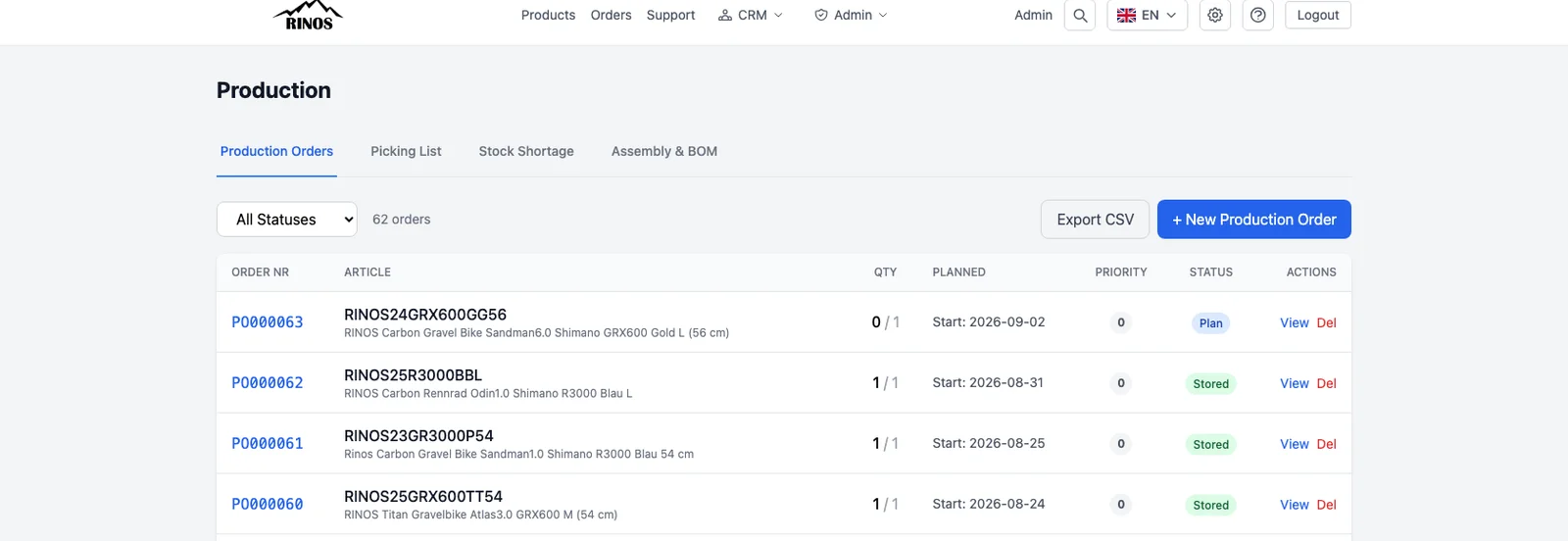
Task: Click the Stored badge of PO000060
Action: tap(1211, 506)
